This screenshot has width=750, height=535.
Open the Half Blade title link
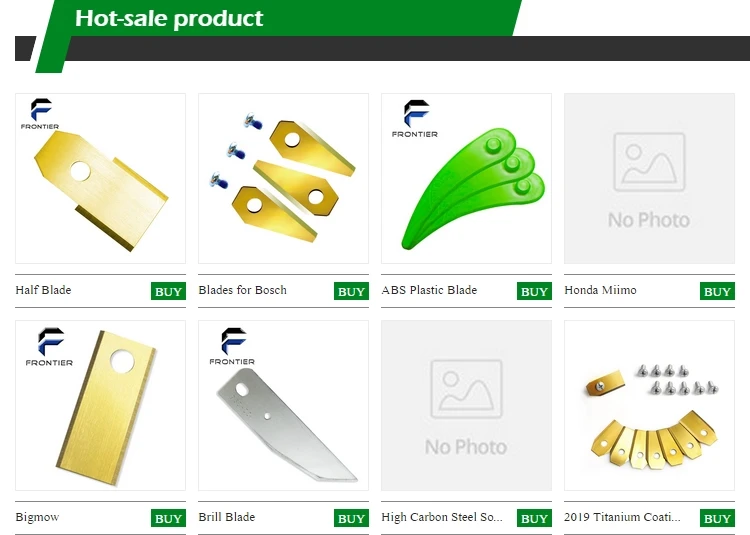point(43,290)
